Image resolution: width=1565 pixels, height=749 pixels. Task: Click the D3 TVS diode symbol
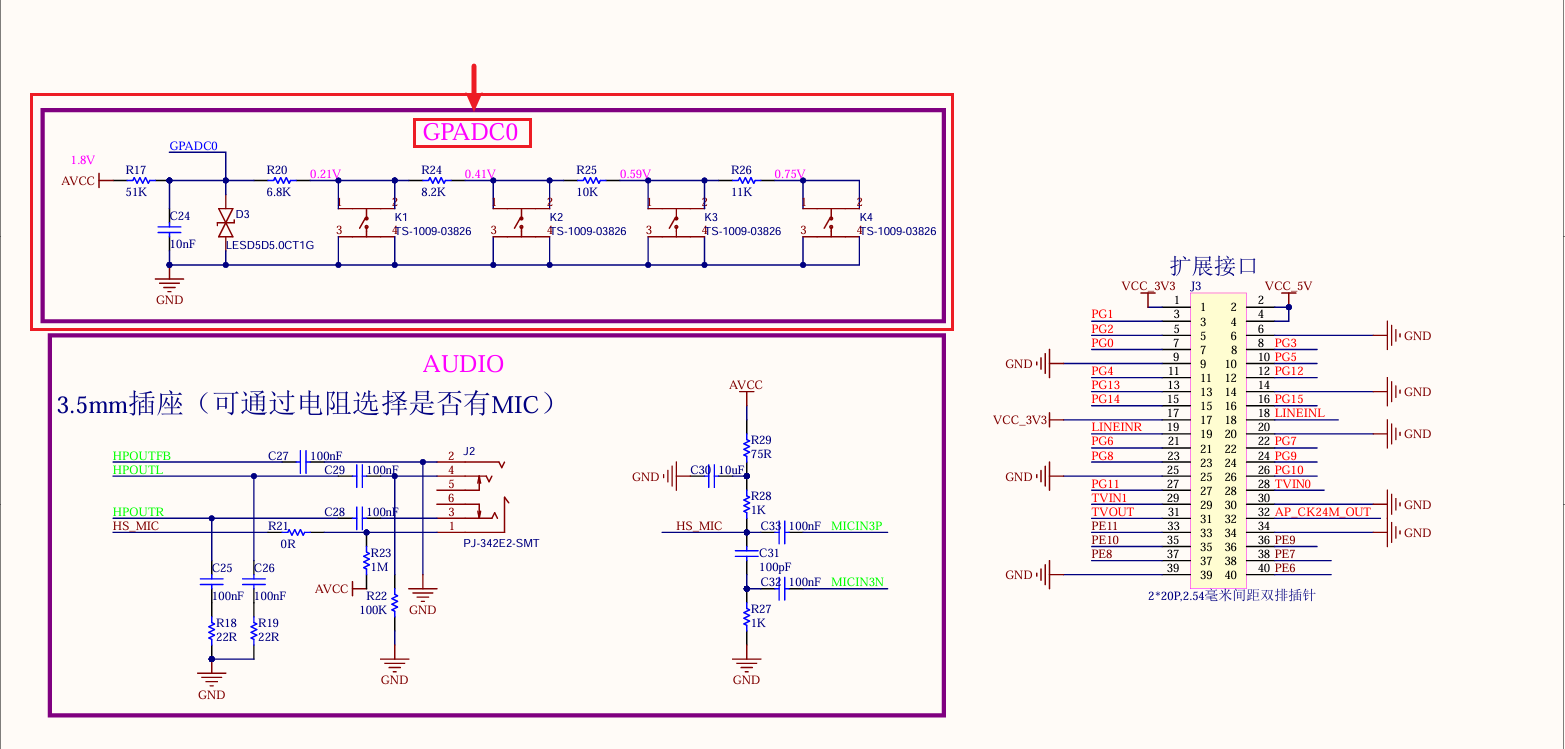[x=225, y=222]
